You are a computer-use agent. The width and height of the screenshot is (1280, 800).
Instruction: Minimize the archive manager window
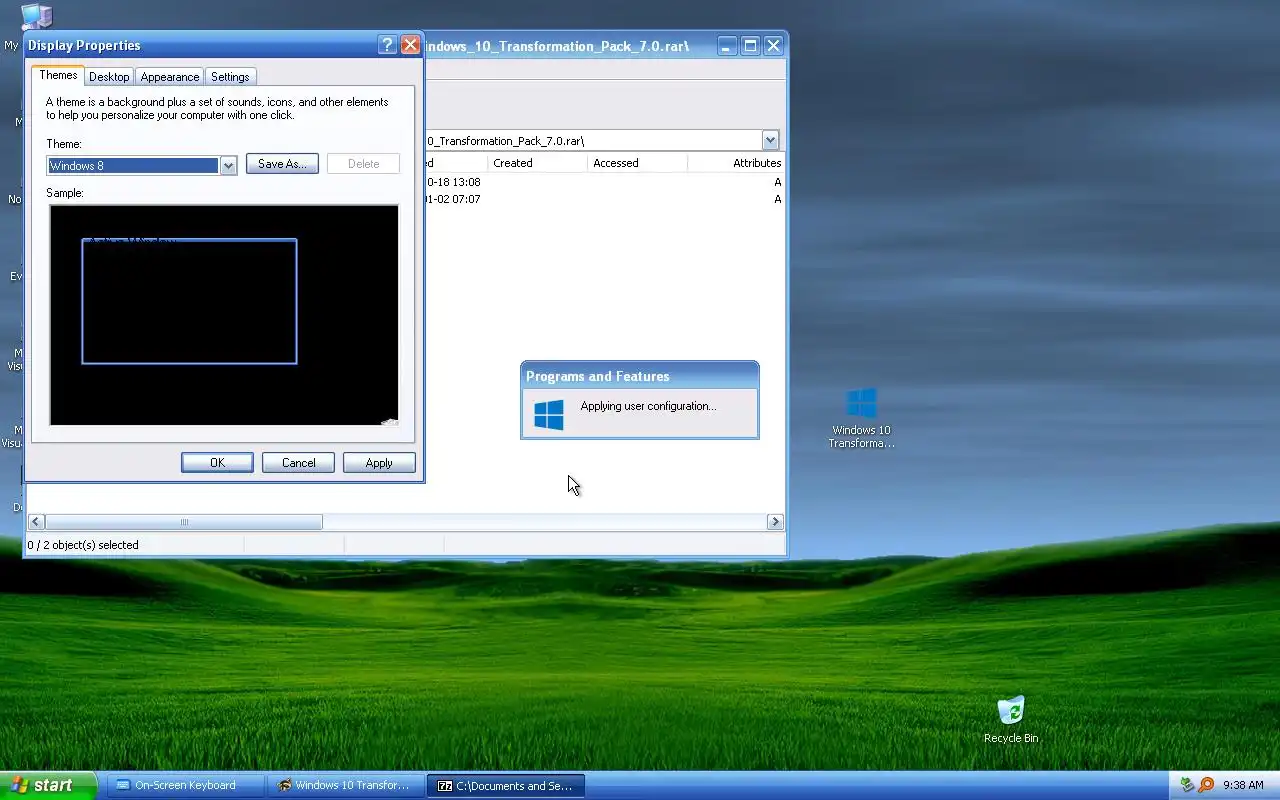[x=727, y=46]
